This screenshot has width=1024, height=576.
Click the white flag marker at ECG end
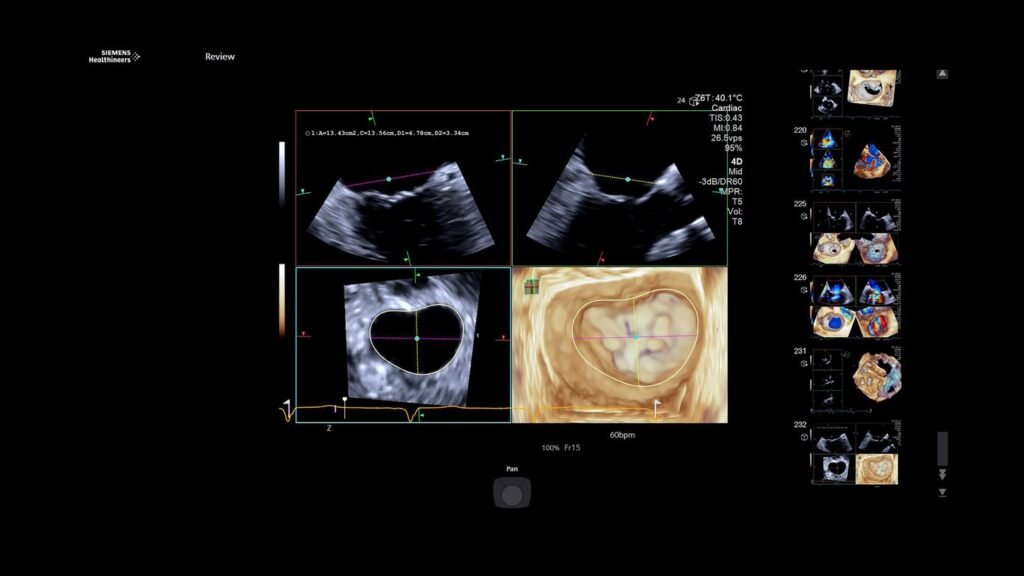(657, 404)
